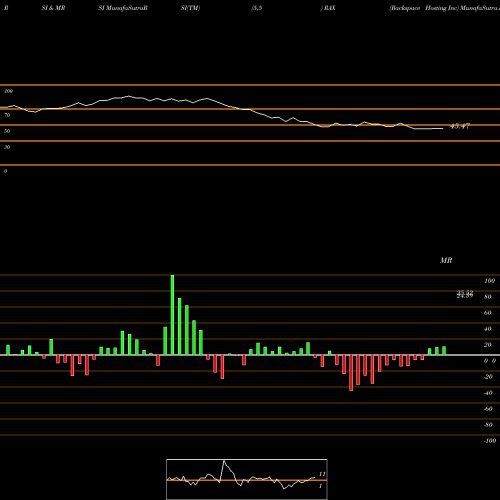The image size is (500, 500).
Task: Click the '(5,5' parameter text in the header
Action: (x=257, y=8)
